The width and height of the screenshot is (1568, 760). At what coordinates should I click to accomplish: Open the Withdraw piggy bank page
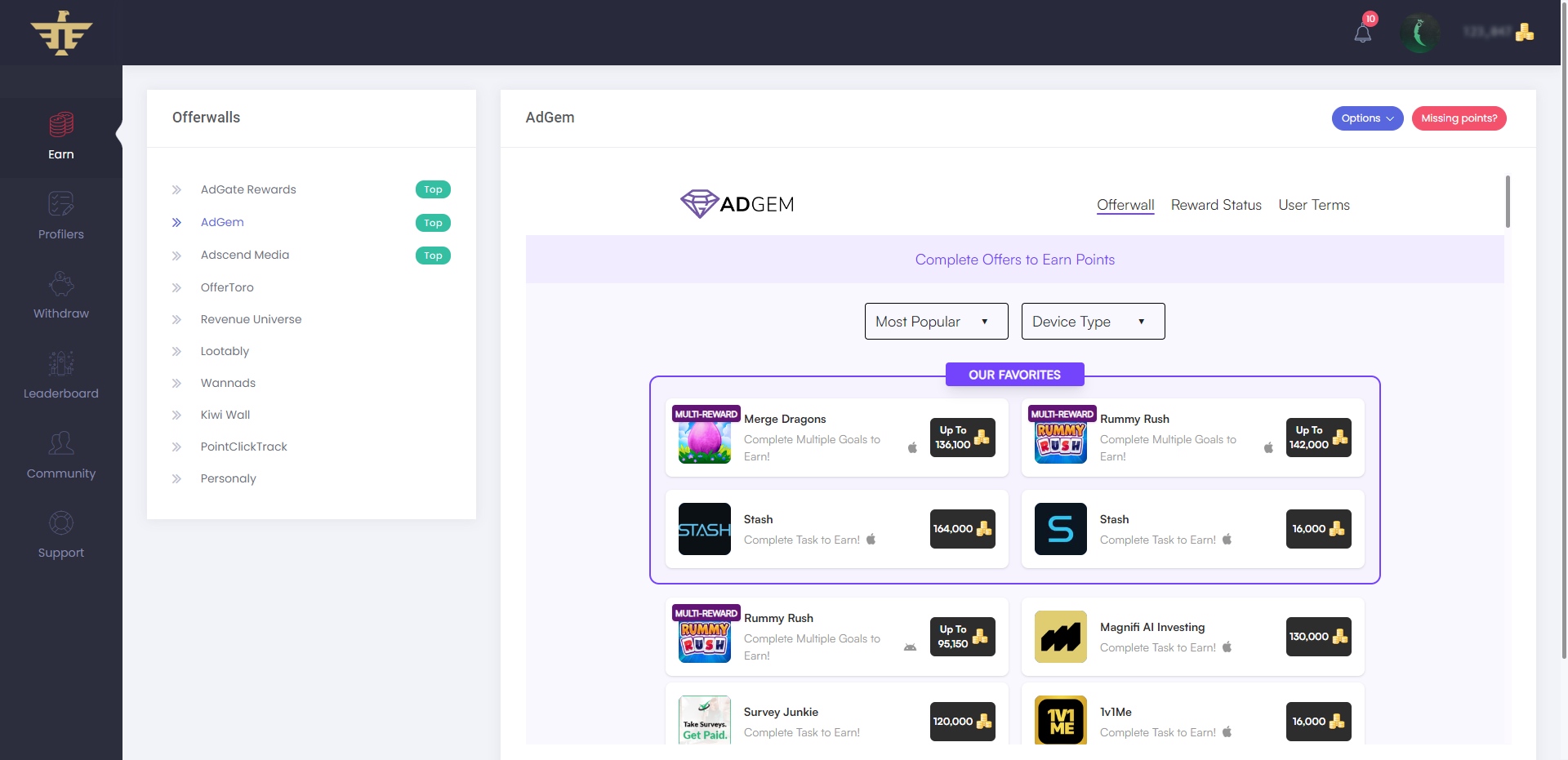pyautogui.click(x=61, y=296)
